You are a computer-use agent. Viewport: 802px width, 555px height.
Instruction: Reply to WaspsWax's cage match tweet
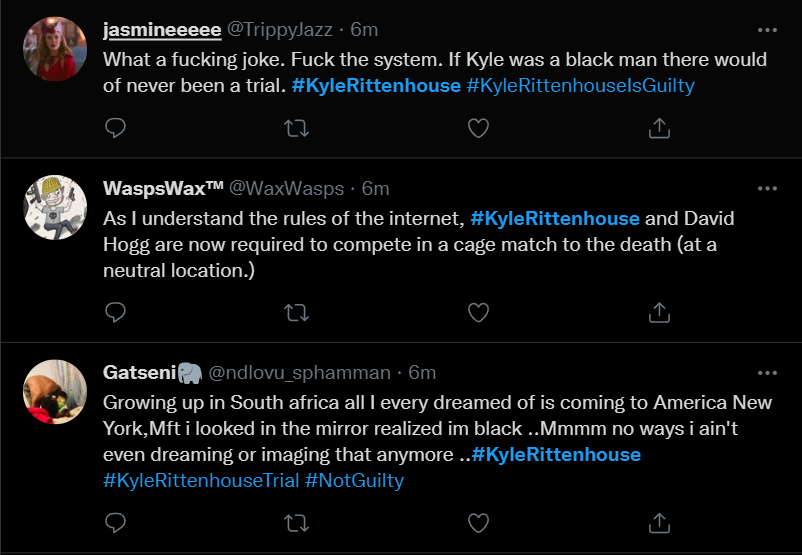coord(115,313)
